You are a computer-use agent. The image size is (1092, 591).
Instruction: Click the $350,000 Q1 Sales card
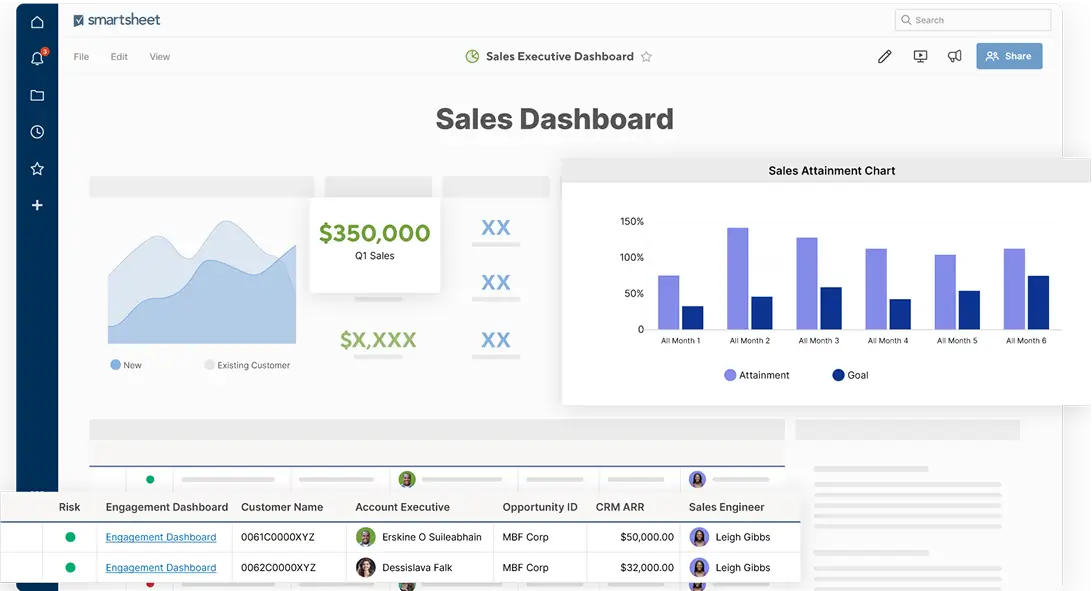tap(375, 245)
